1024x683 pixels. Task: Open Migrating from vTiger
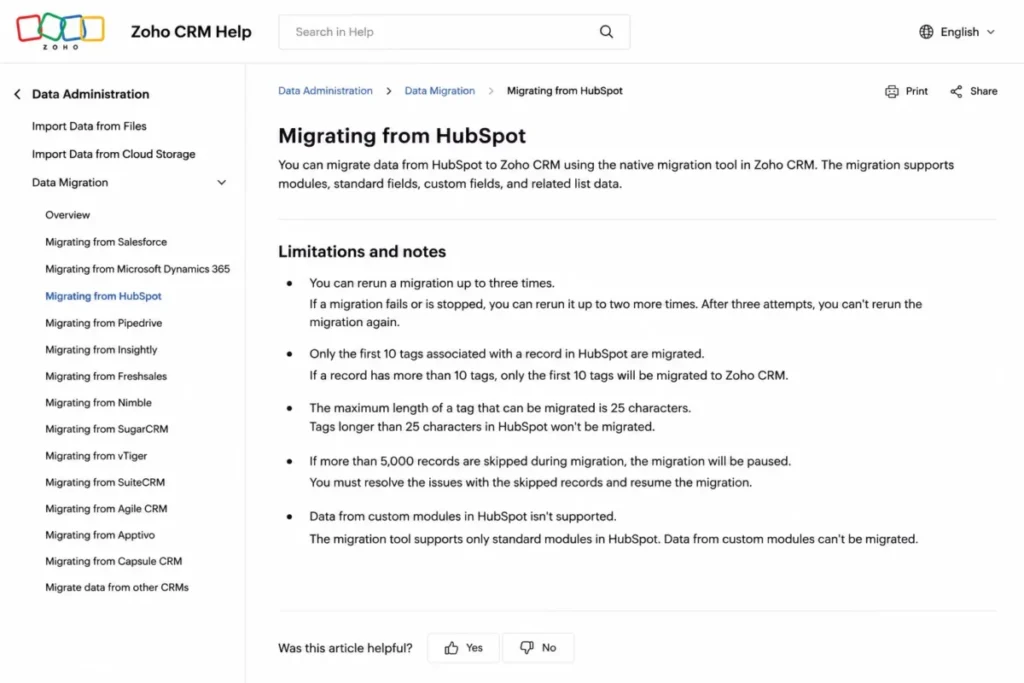click(96, 456)
